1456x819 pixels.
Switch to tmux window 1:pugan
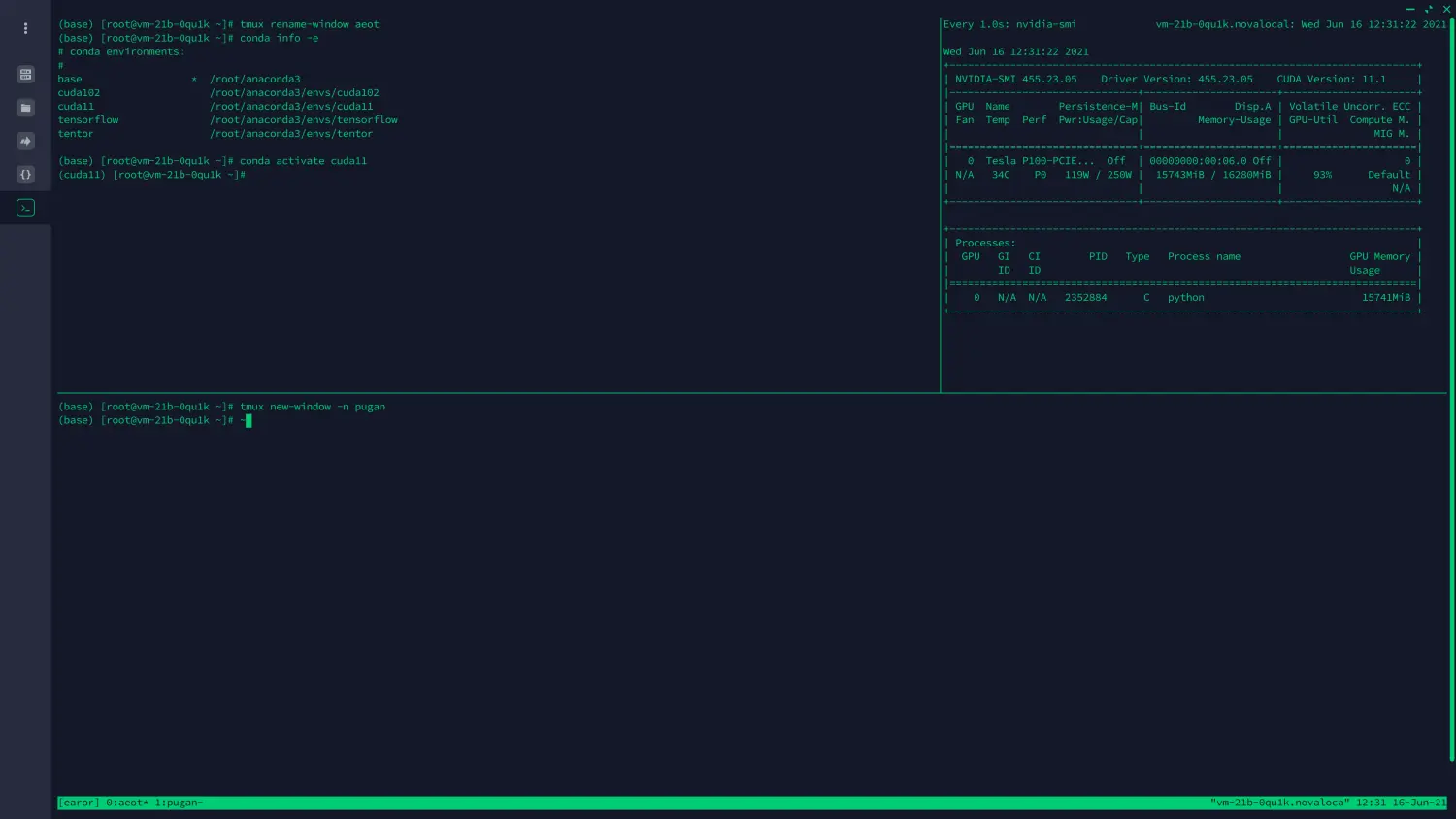[178, 803]
